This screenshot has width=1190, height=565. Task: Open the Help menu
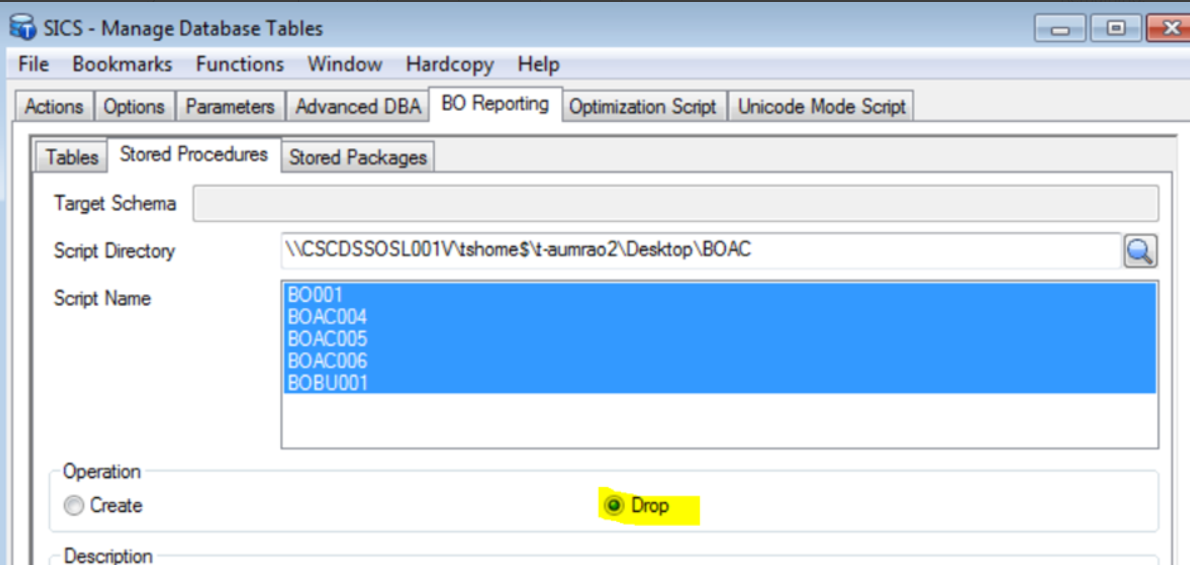pos(538,64)
